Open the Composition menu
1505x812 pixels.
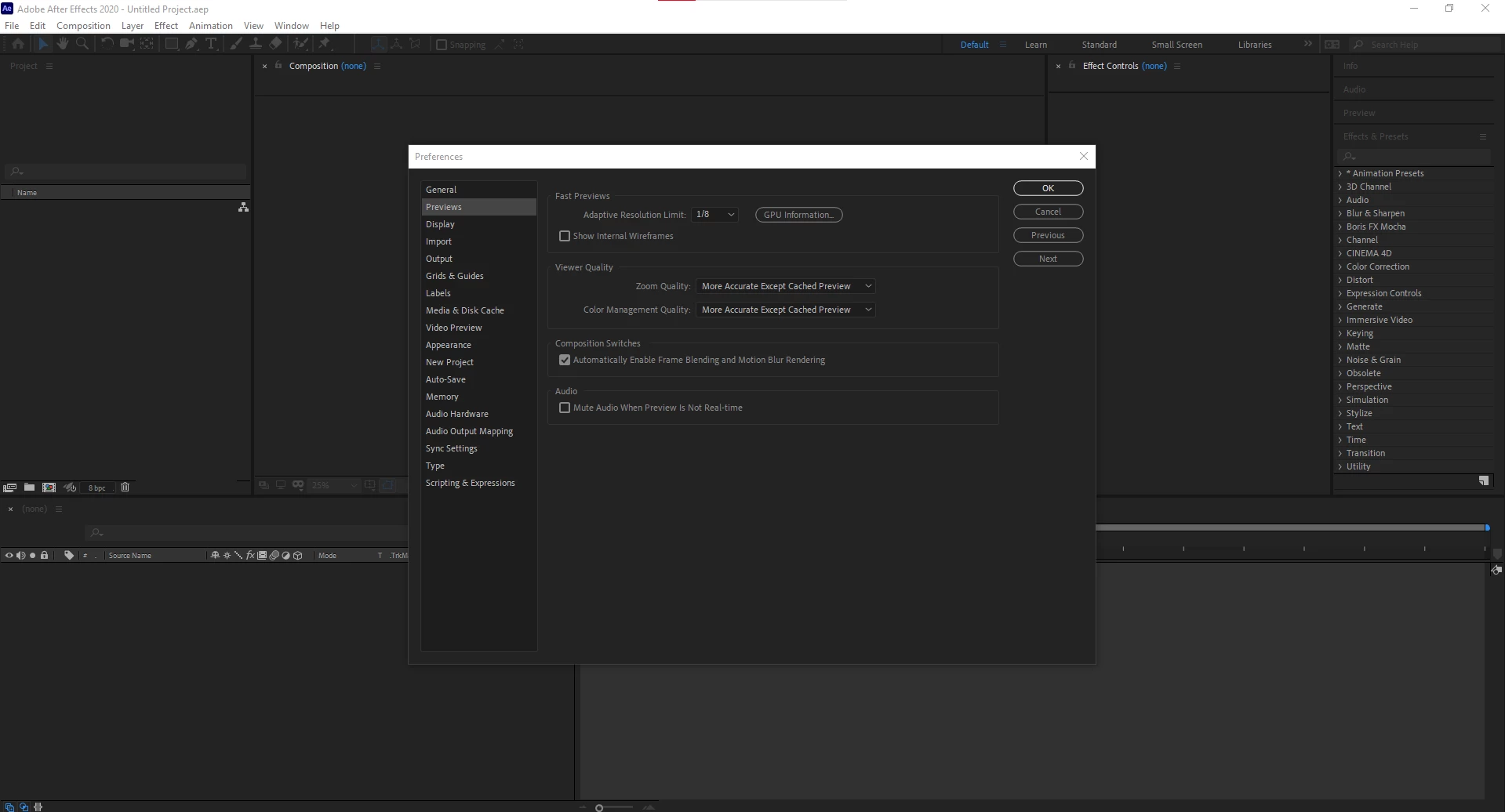[x=83, y=26]
